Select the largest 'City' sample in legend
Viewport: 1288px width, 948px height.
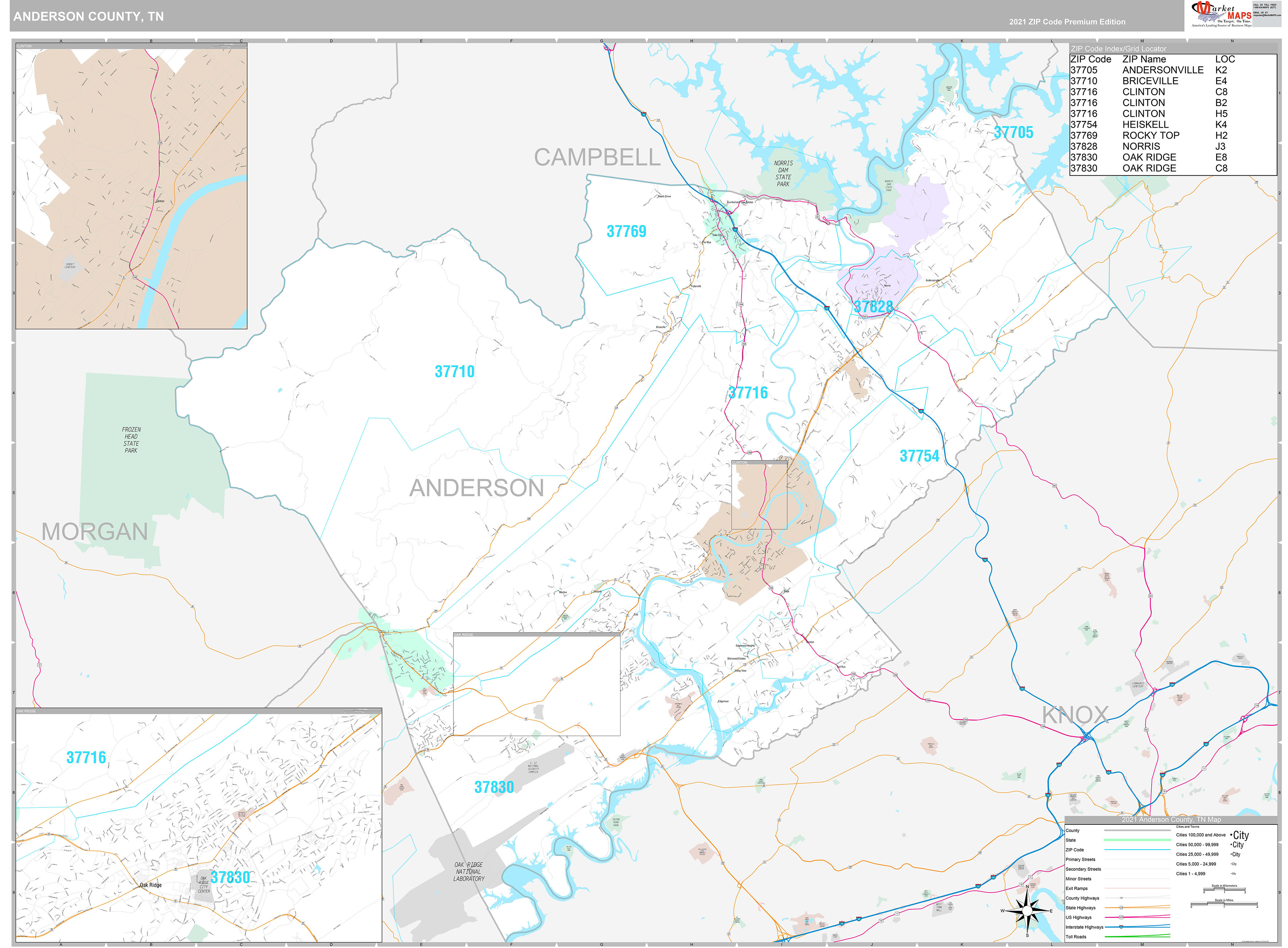tap(1239, 836)
